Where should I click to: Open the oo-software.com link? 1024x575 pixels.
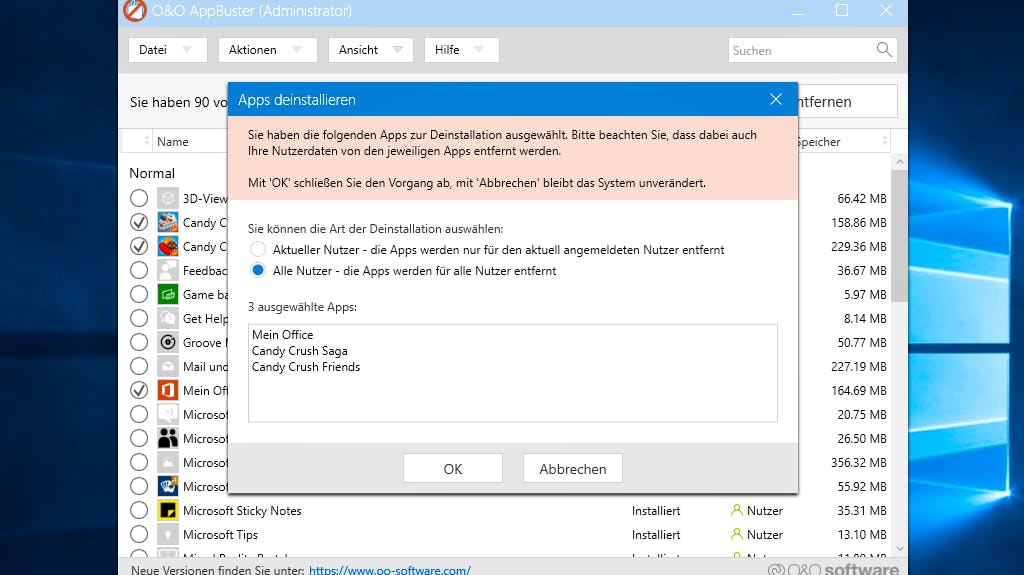tap(390, 570)
